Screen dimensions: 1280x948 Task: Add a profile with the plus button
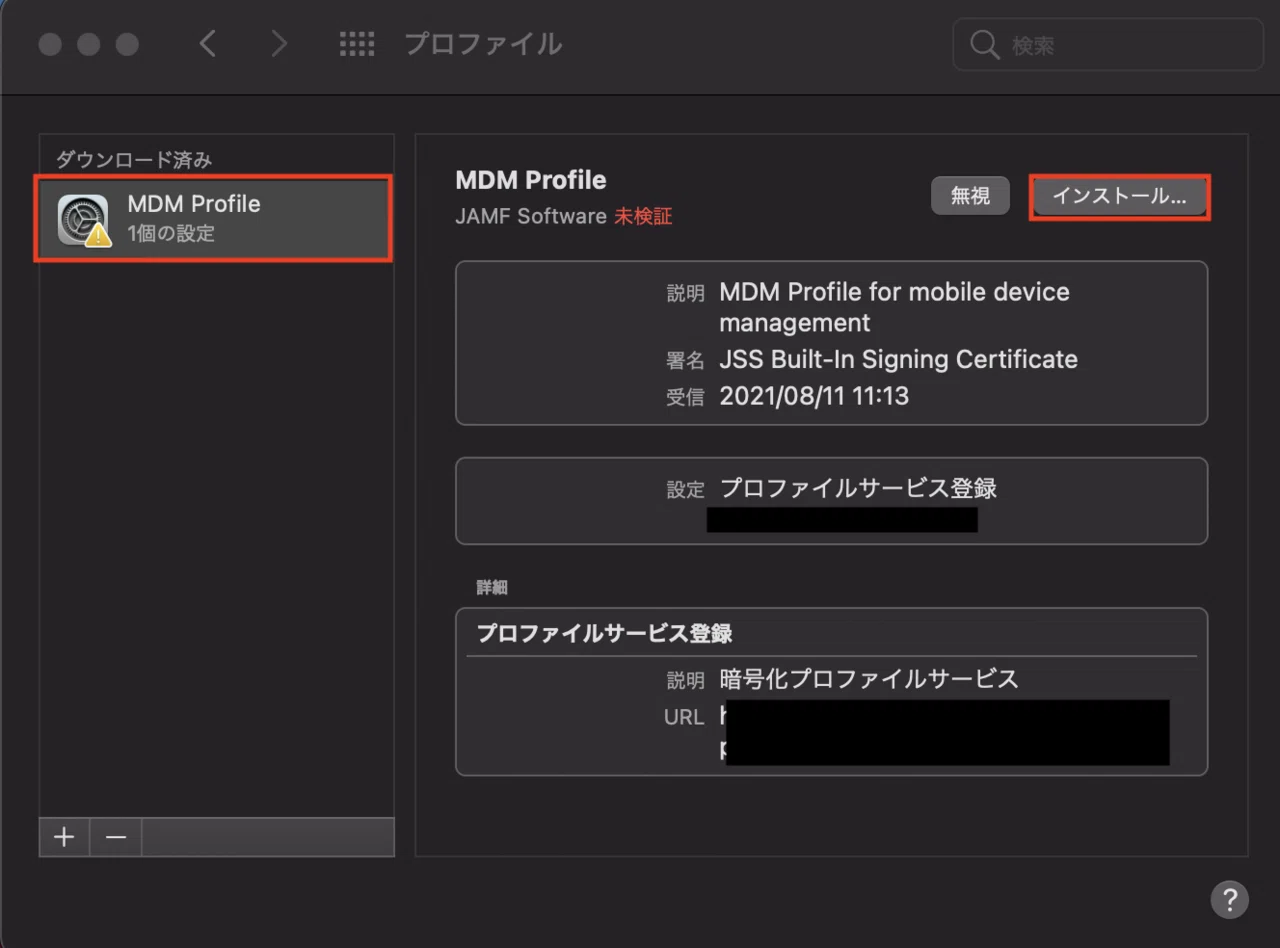click(x=65, y=837)
